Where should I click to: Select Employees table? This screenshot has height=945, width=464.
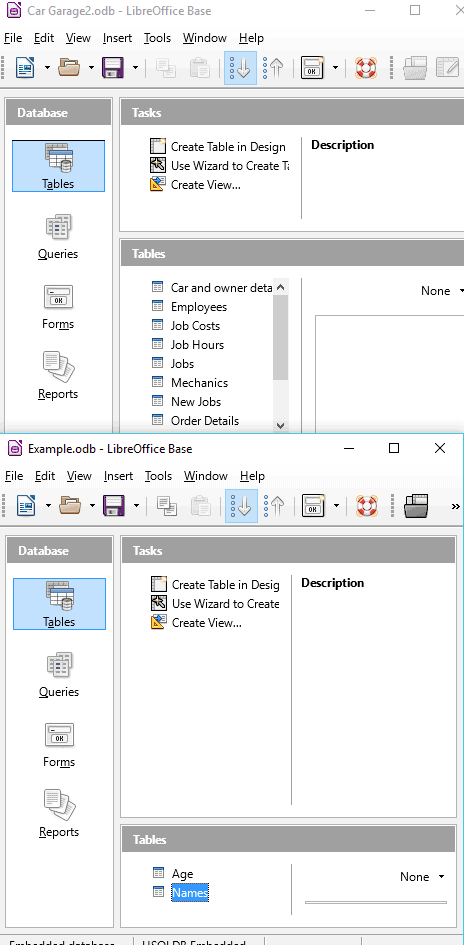tap(189, 307)
